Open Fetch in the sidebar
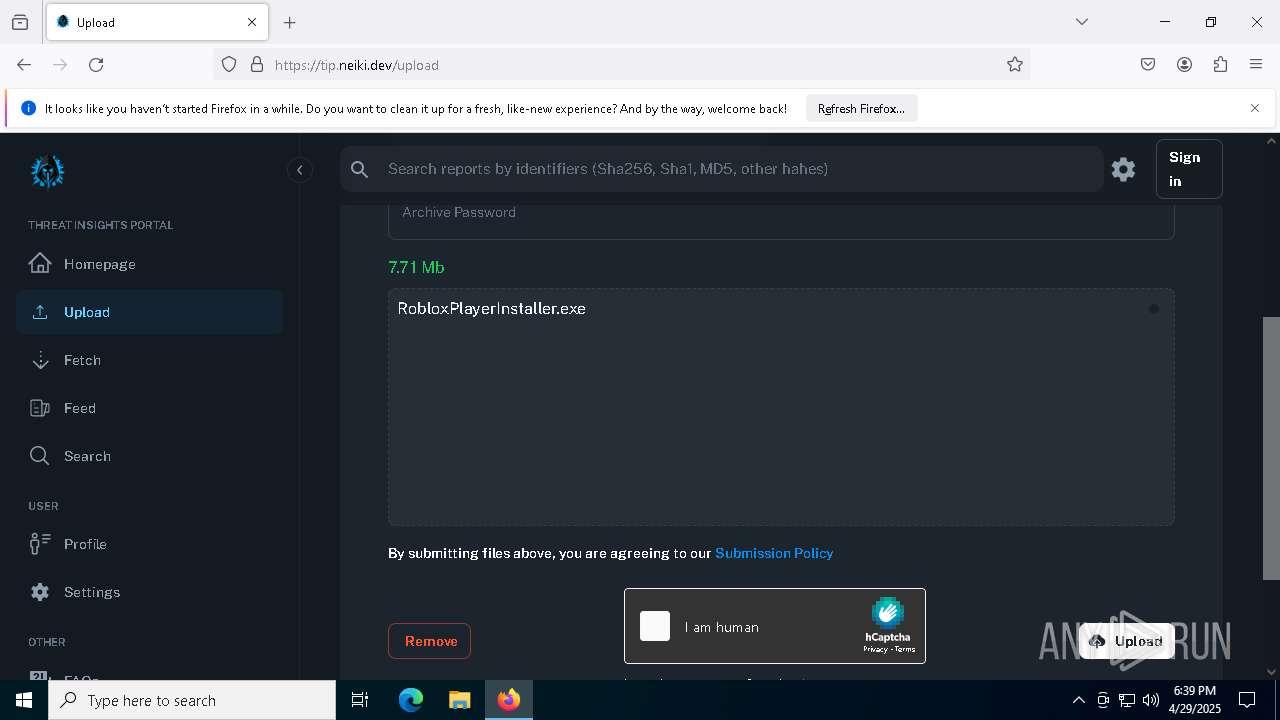The width and height of the screenshot is (1280, 720). pos(149,360)
